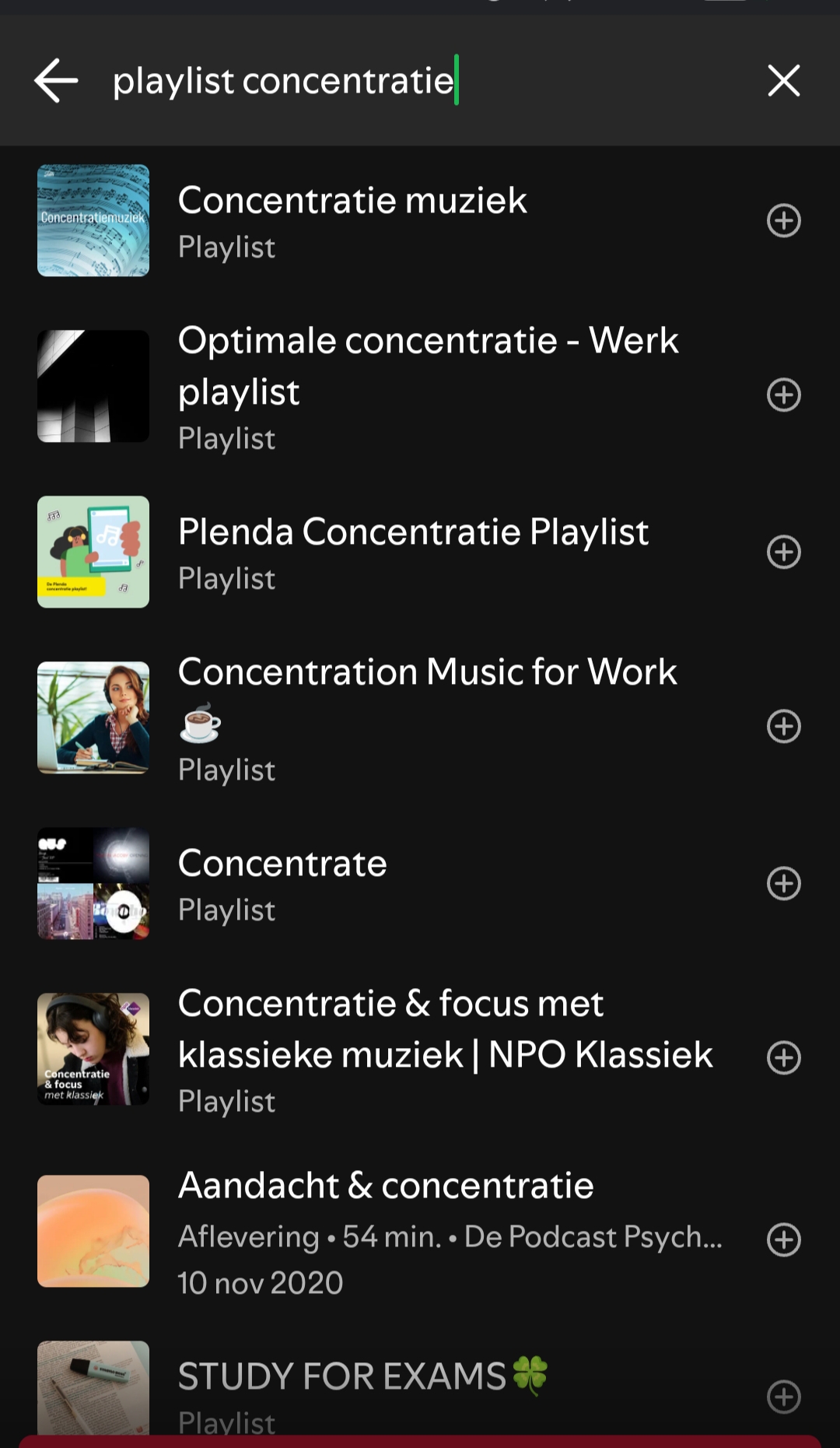
Task: Tap the back arrow icon
Action: pos(56,81)
